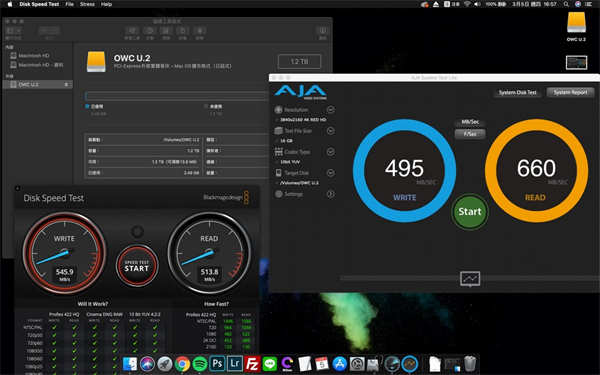Click the 545.9 write speed readout
600x375 pixels.
point(64,272)
